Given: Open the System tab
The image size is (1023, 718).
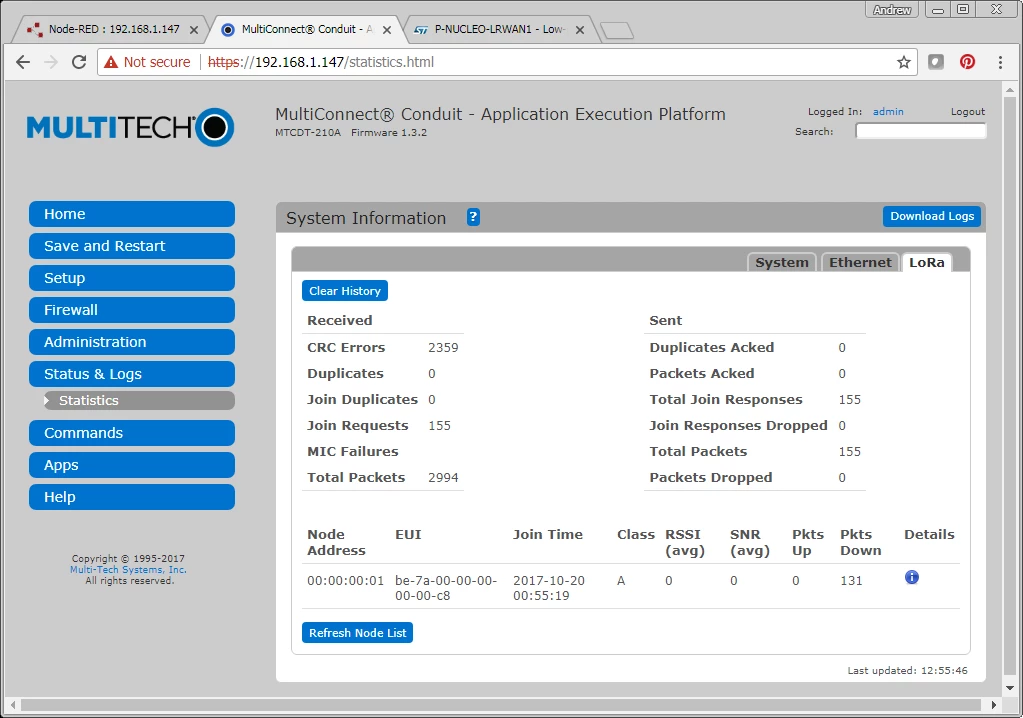Looking at the screenshot, I should coord(782,262).
